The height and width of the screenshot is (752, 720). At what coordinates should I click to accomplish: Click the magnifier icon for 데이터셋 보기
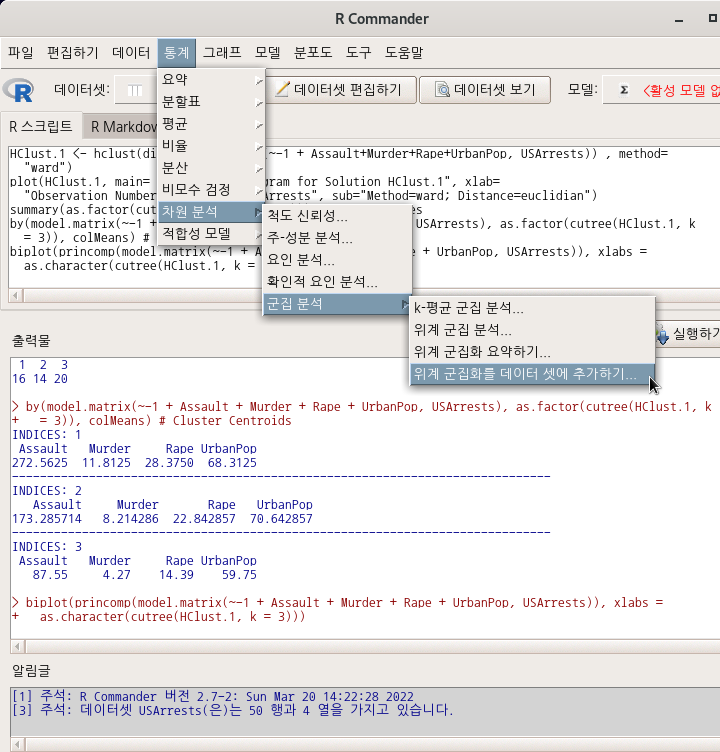(442, 89)
